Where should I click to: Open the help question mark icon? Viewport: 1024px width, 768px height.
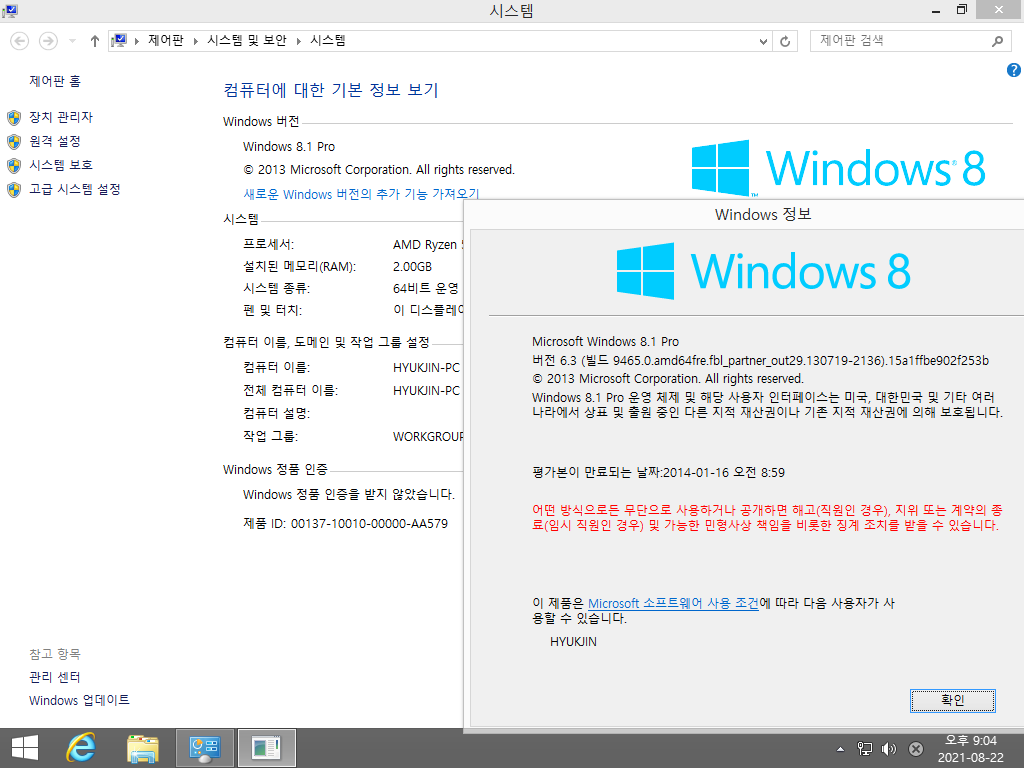coord(1014,70)
